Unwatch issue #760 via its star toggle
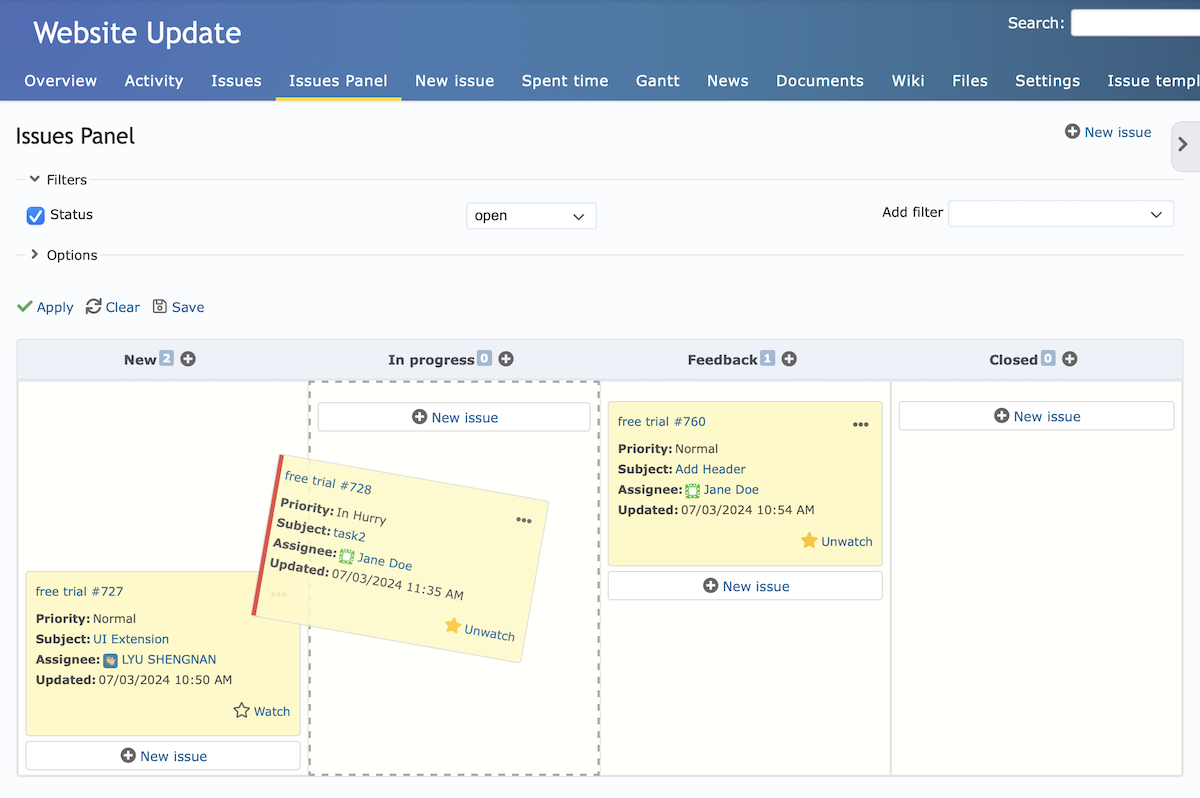This screenshot has height=798, width=1200. (809, 540)
